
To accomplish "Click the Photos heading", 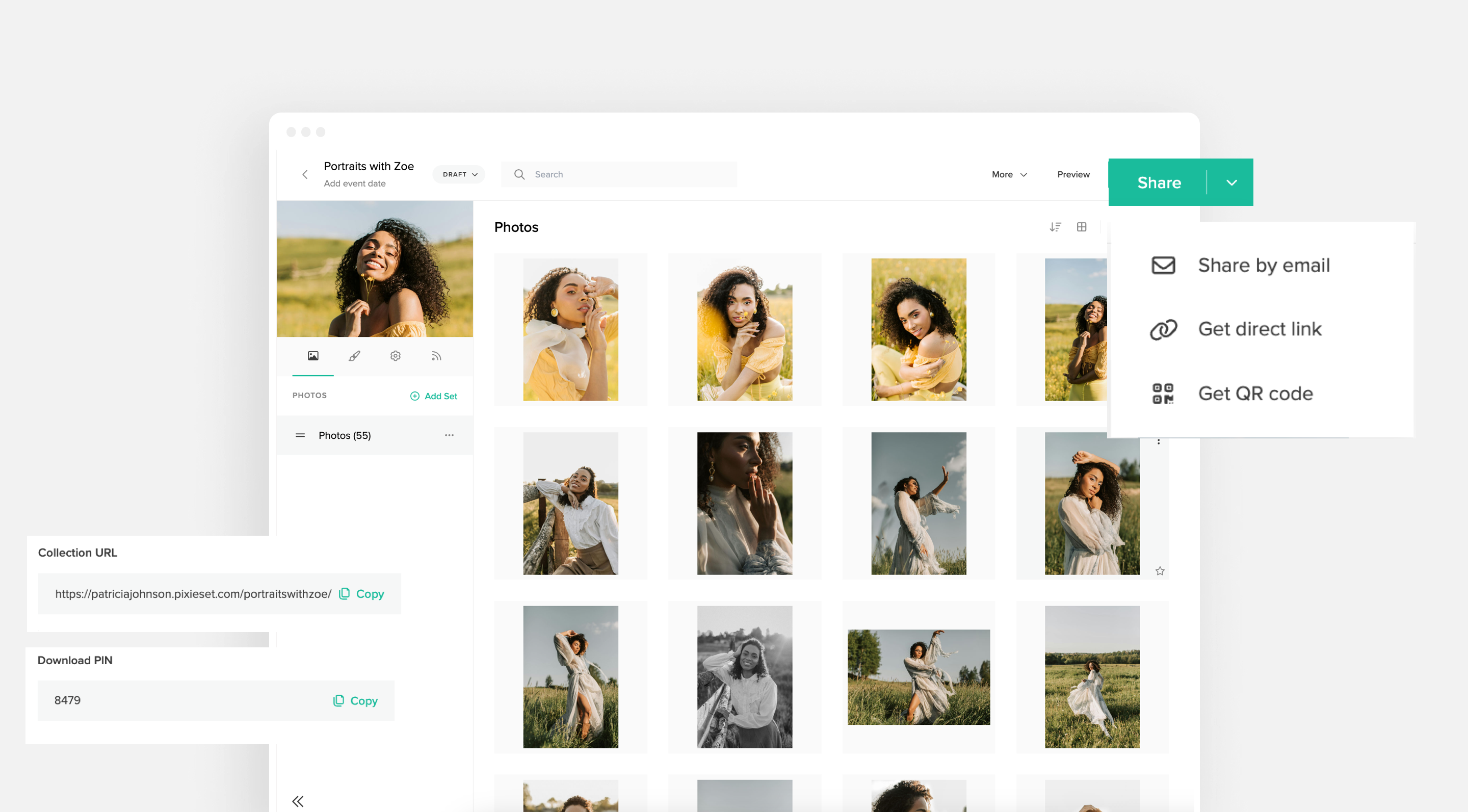I will click(x=516, y=227).
